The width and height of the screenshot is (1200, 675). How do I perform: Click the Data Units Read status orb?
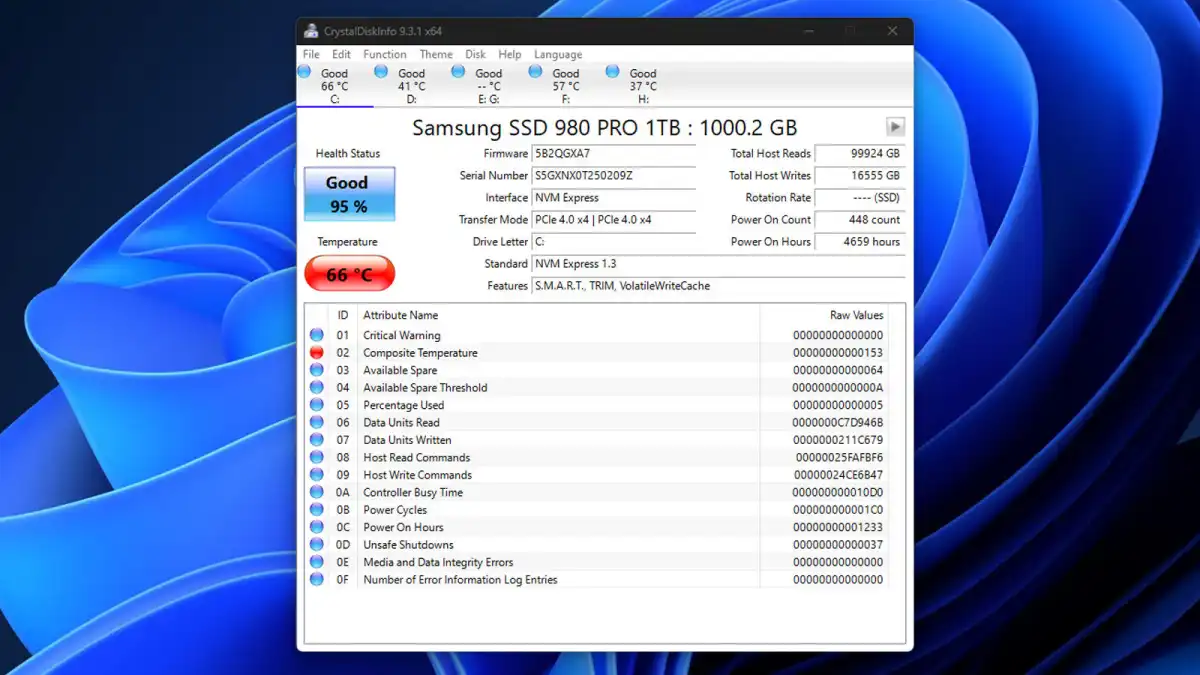pyautogui.click(x=317, y=423)
